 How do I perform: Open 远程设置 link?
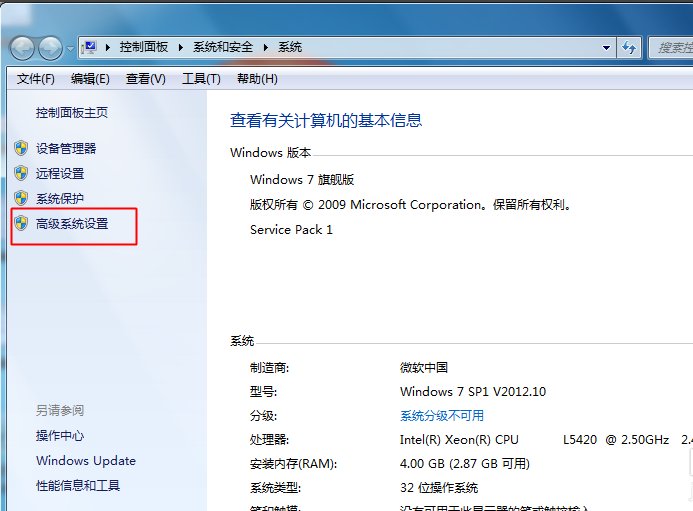pos(60,174)
